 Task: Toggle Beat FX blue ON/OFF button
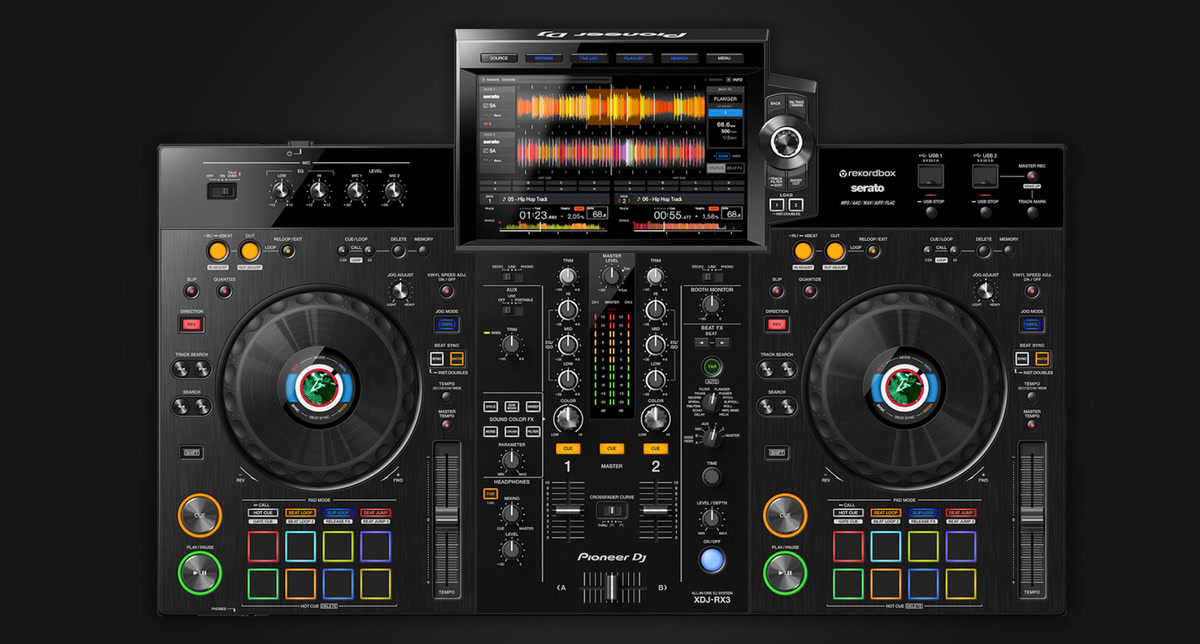coord(711,560)
